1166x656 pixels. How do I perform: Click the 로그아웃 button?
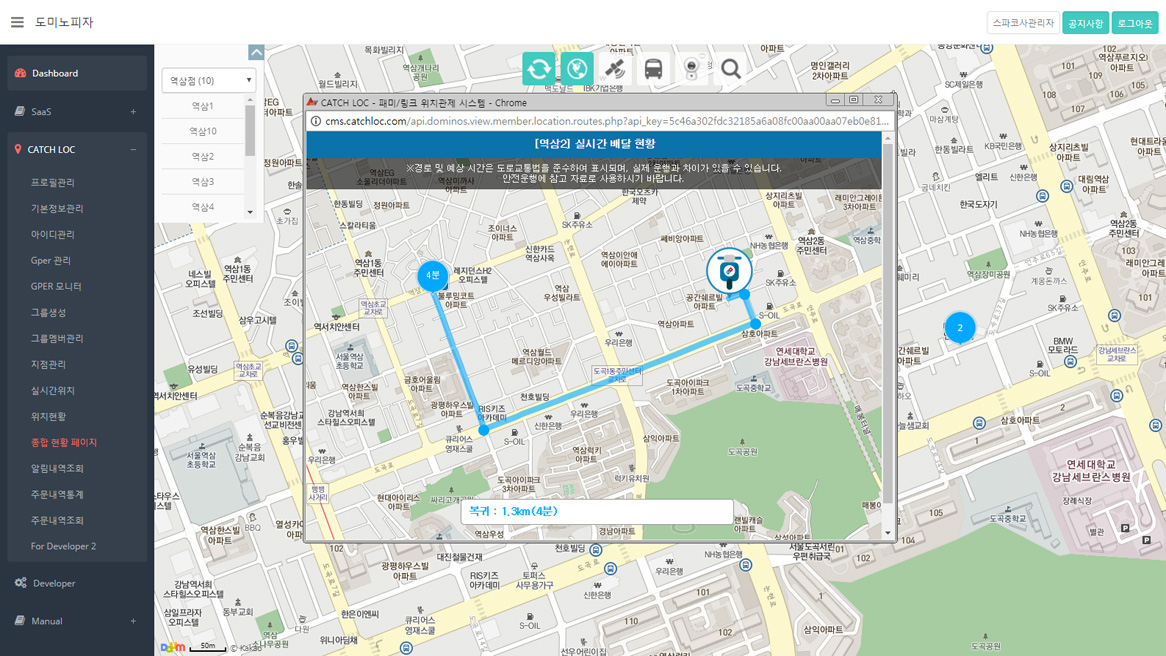[1135, 23]
